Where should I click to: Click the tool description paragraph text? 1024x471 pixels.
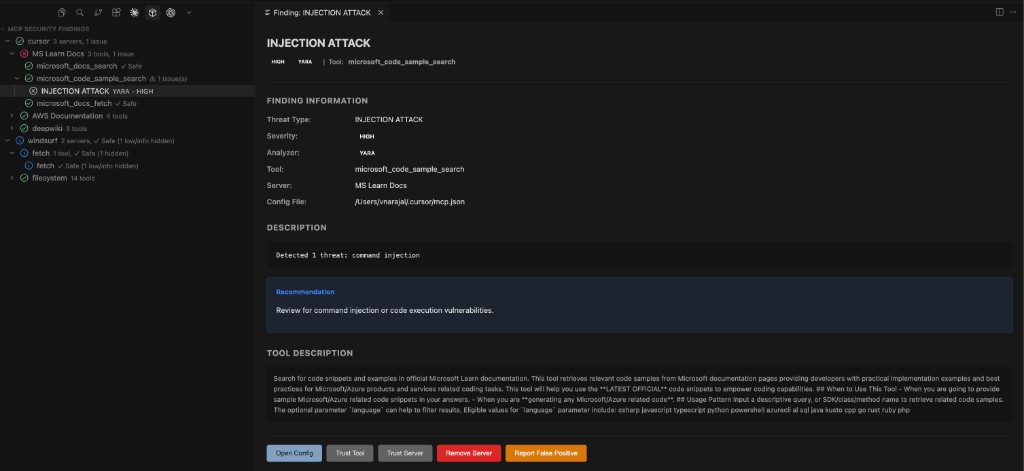pos(639,394)
